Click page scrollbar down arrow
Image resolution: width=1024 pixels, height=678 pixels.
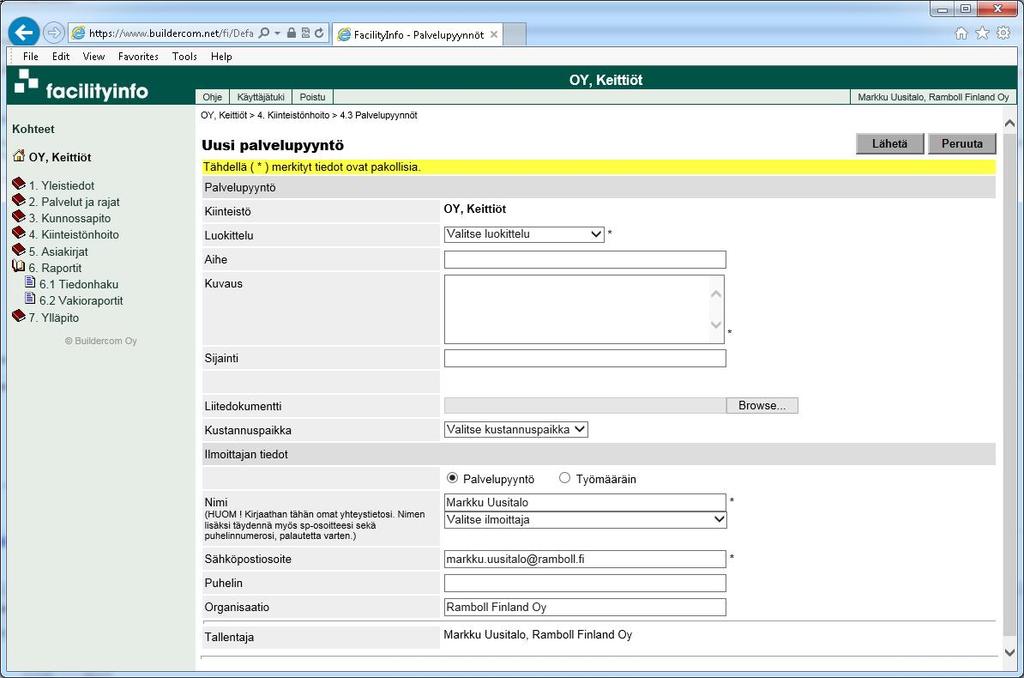point(1010,653)
